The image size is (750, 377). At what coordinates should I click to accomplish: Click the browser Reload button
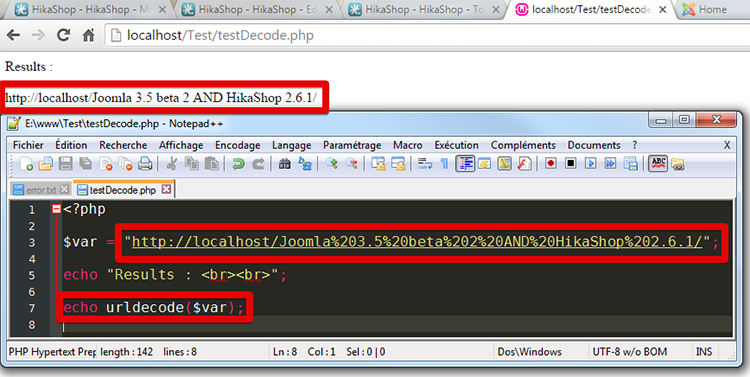coord(63,35)
